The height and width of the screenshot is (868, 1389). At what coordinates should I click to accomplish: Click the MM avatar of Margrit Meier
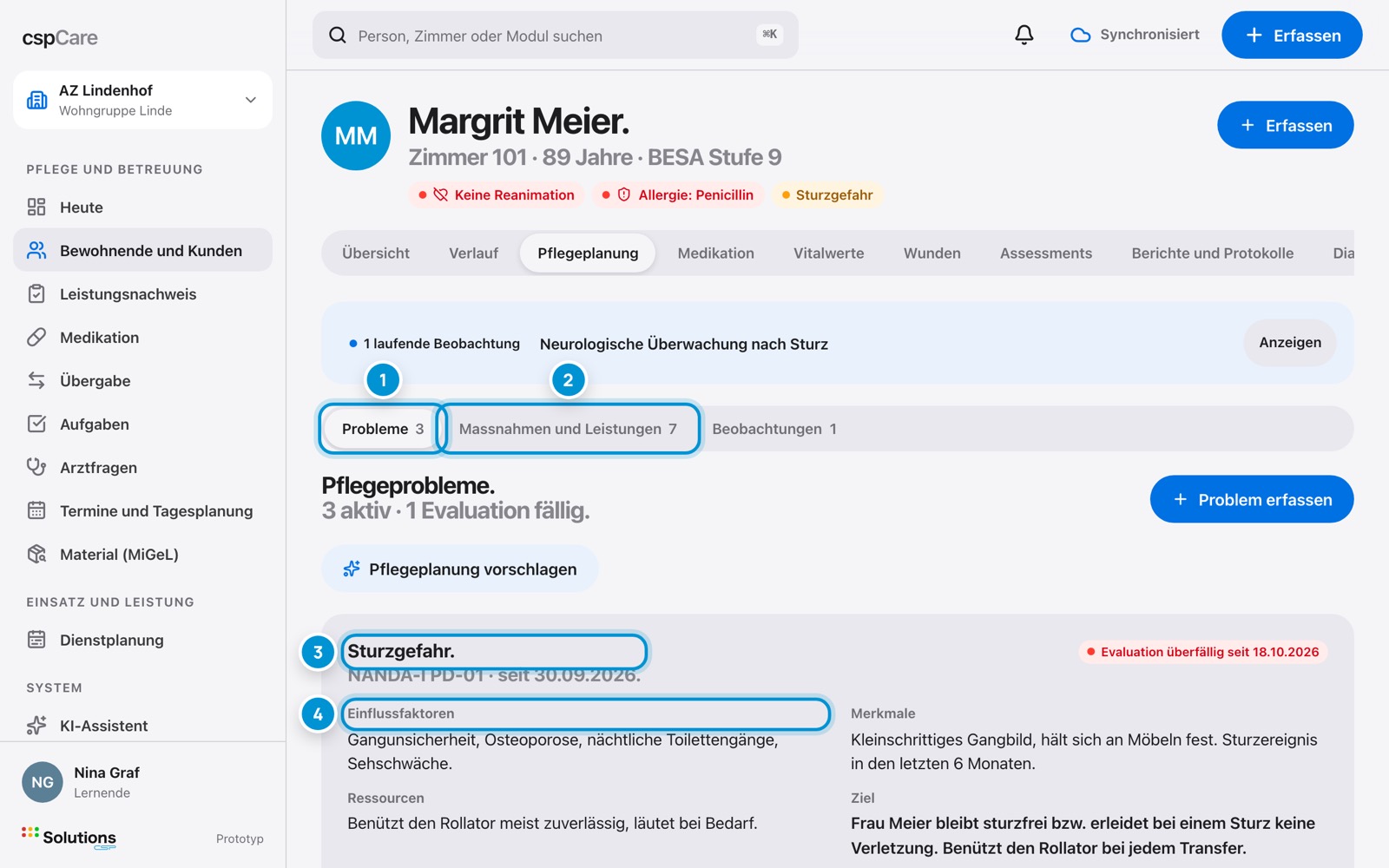(x=356, y=135)
